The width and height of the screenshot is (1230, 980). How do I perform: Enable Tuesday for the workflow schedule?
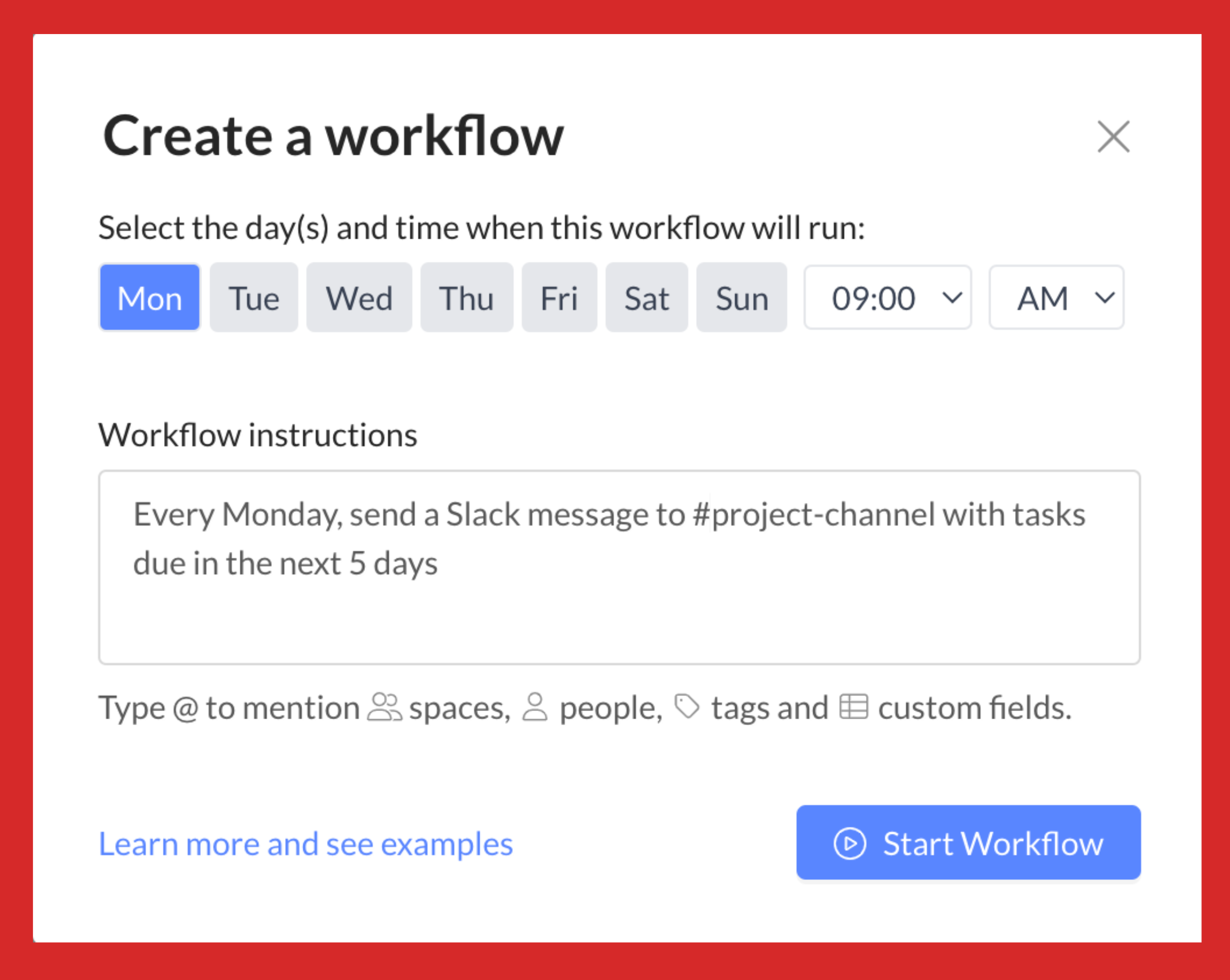pyautogui.click(x=253, y=297)
